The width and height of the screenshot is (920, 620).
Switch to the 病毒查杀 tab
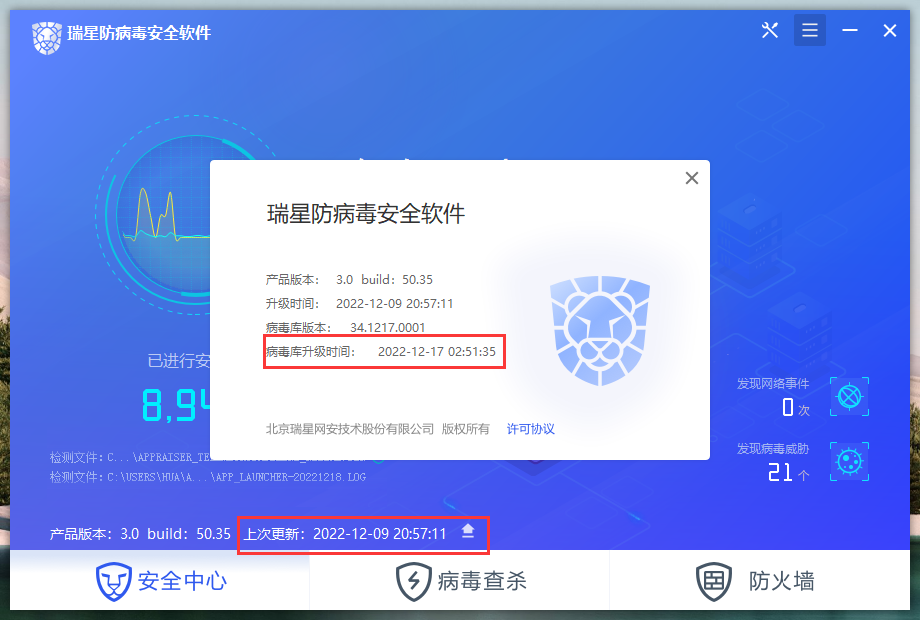coord(461,581)
